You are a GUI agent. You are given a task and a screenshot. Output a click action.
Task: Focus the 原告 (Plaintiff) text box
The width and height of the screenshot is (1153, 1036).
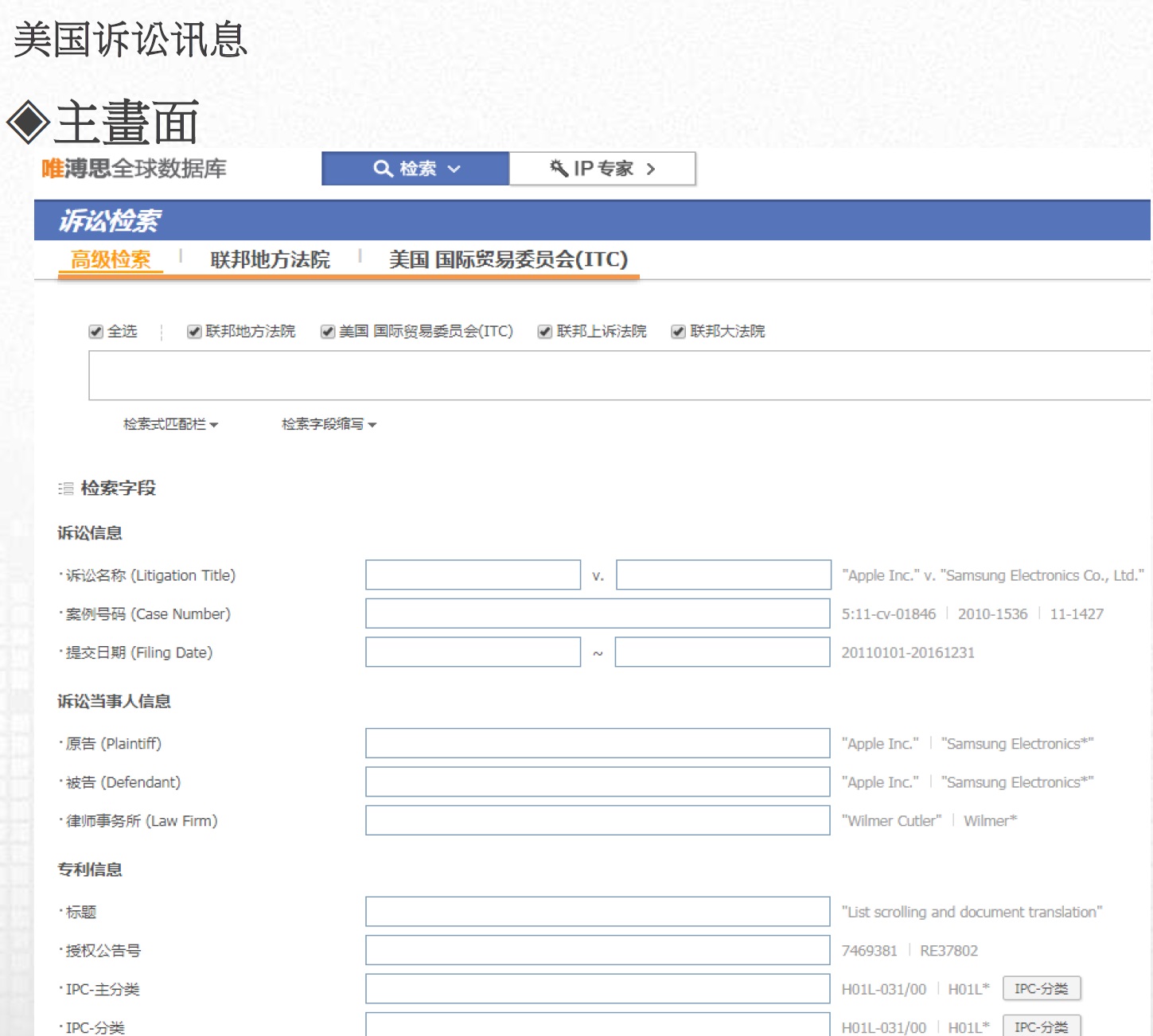tap(598, 743)
